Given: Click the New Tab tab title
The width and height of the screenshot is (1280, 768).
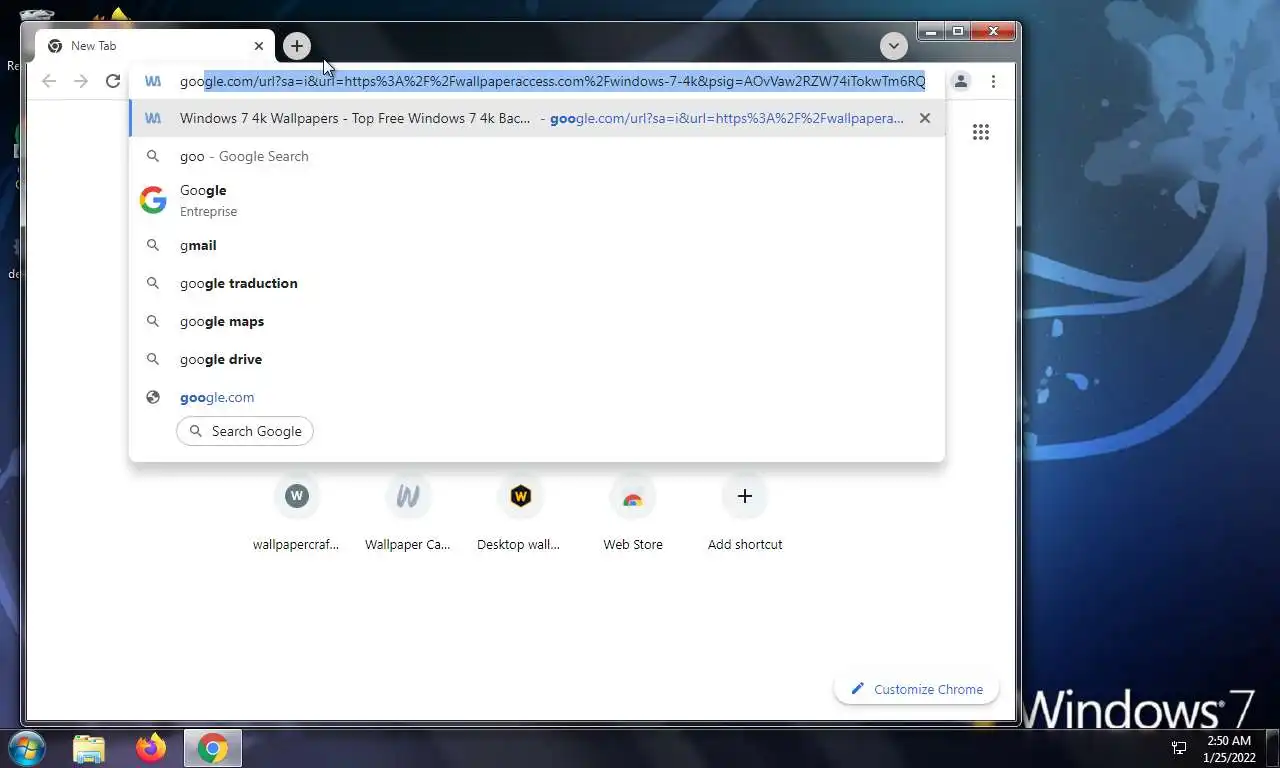Looking at the screenshot, I should coord(93,46).
